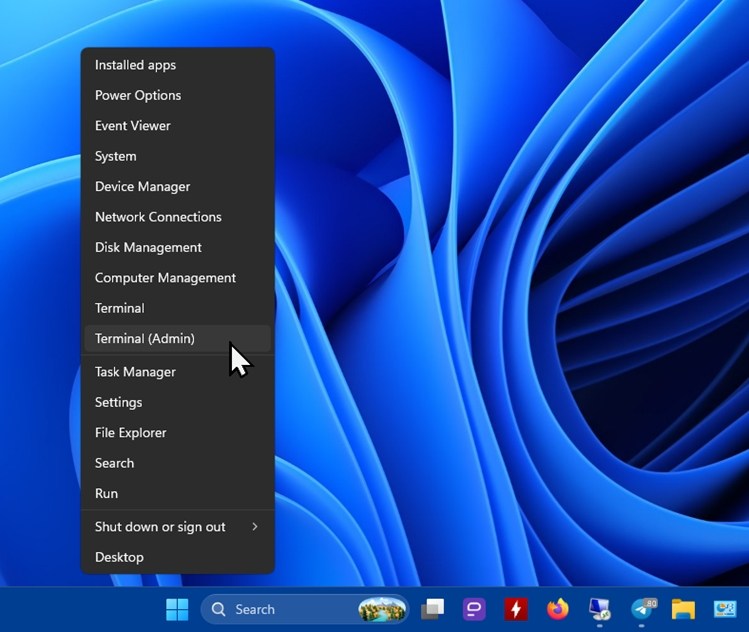
Task: Open the Run dialog entry
Action: (178, 493)
